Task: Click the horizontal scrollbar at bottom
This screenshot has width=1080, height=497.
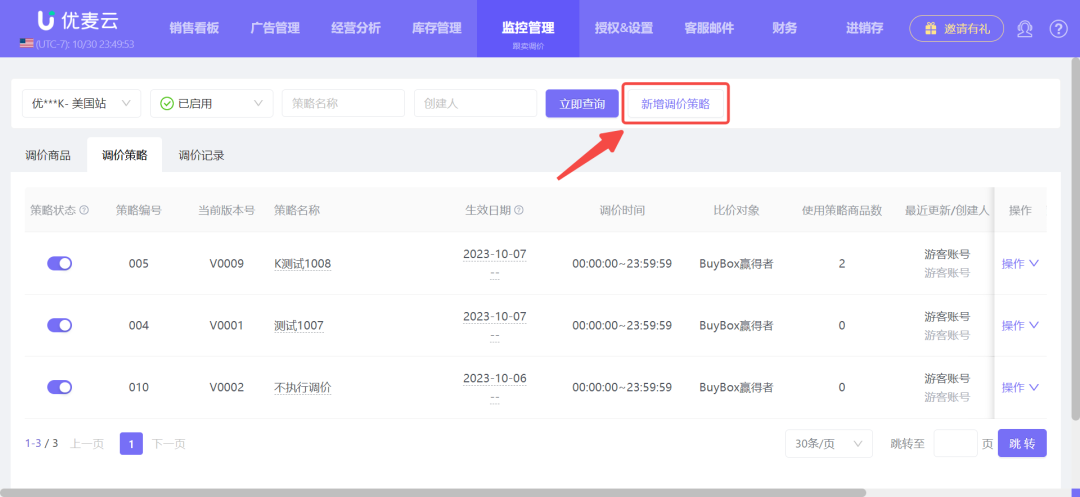Action: [x=434, y=492]
